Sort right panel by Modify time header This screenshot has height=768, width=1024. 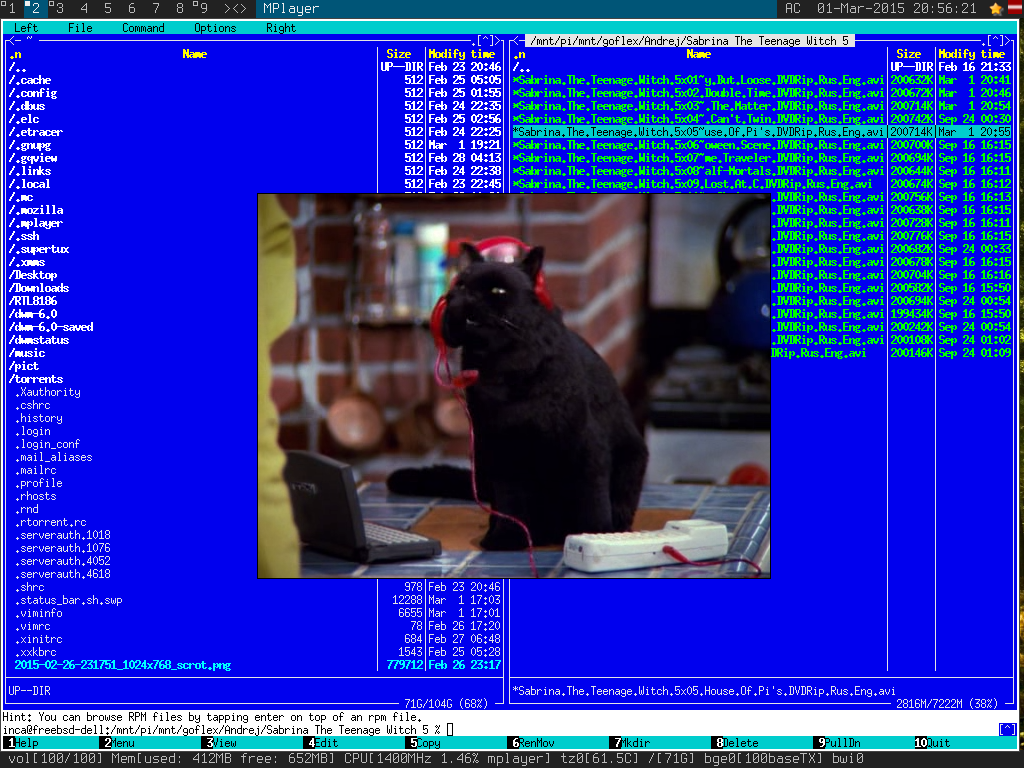(x=971, y=54)
